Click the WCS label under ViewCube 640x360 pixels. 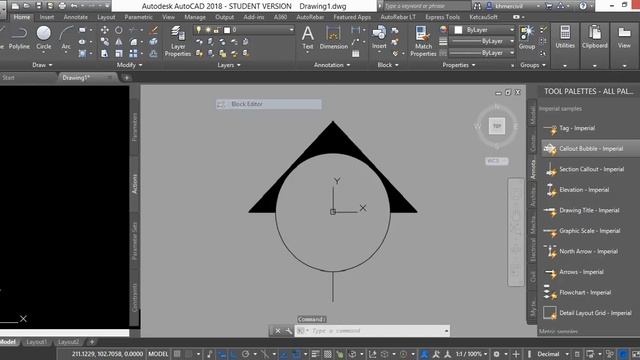click(x=496, y=161)
